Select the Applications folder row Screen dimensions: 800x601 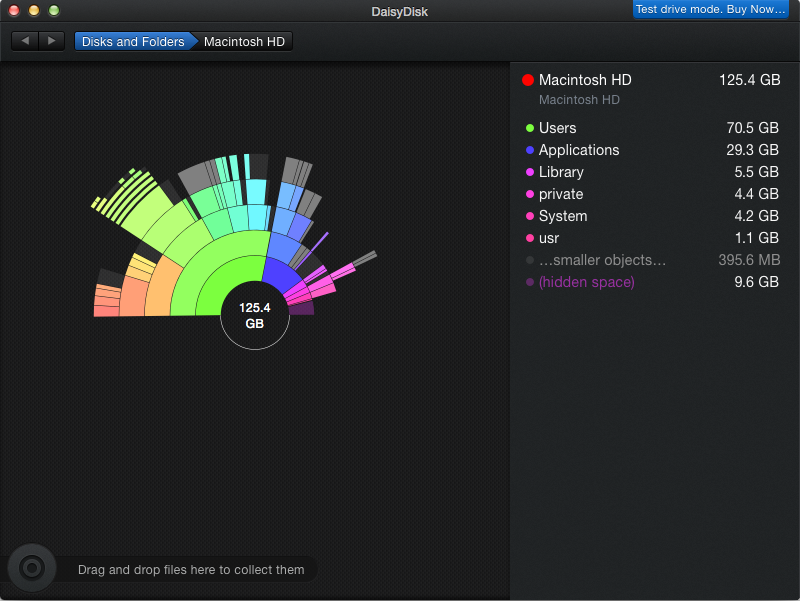tap(653, 150)
